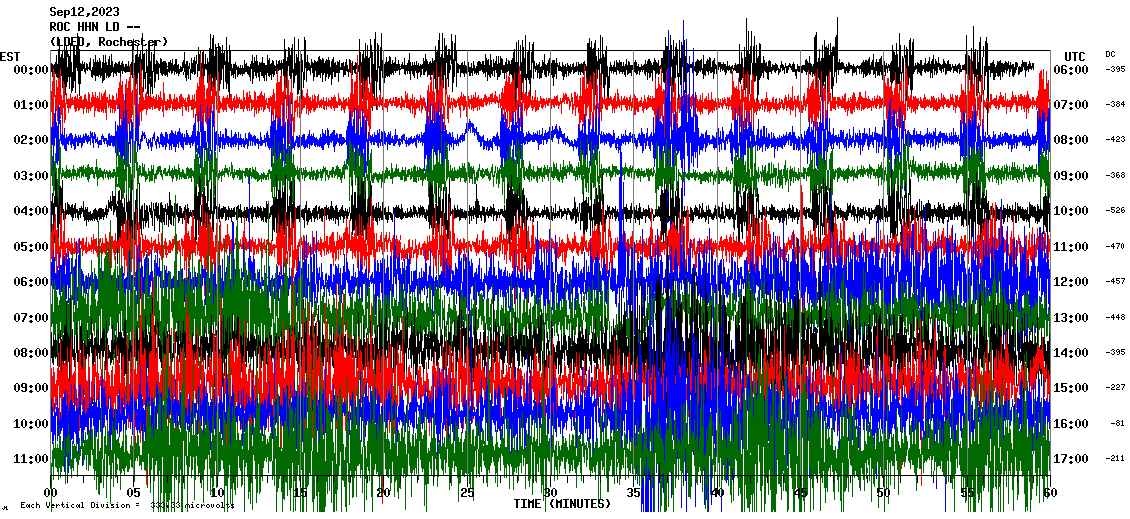Click the Each Vertical Division scale note
The height and width of the screenshot is (519, 1130).
point(126,505)
